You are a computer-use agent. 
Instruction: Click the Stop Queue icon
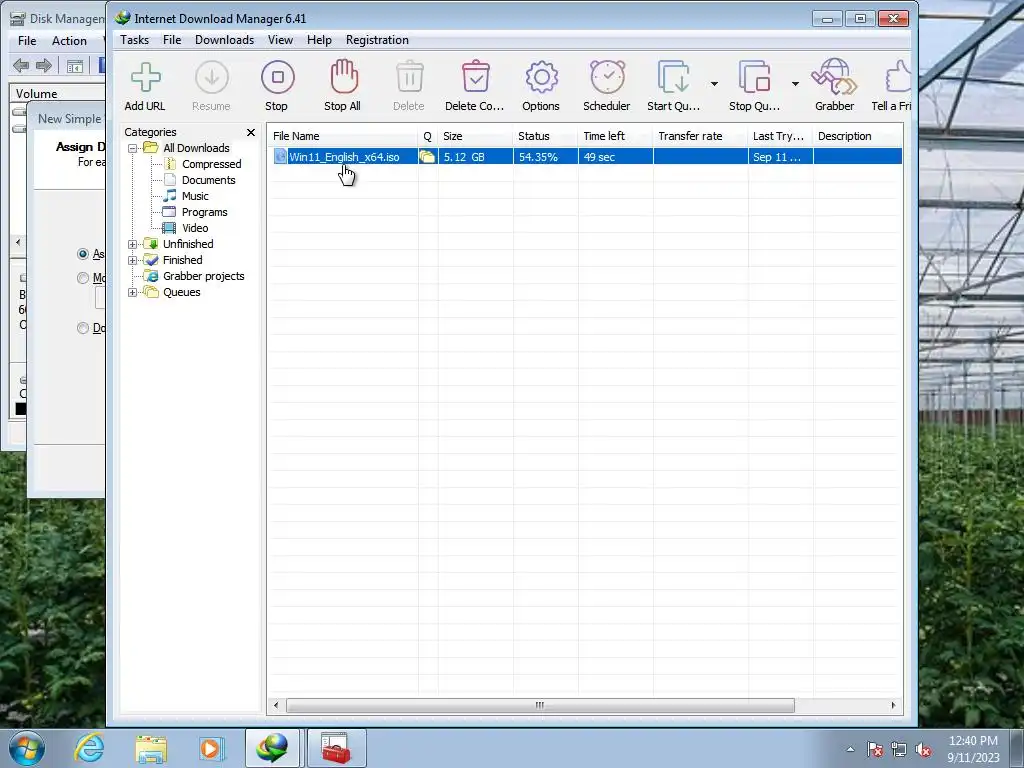click(754, 78)
